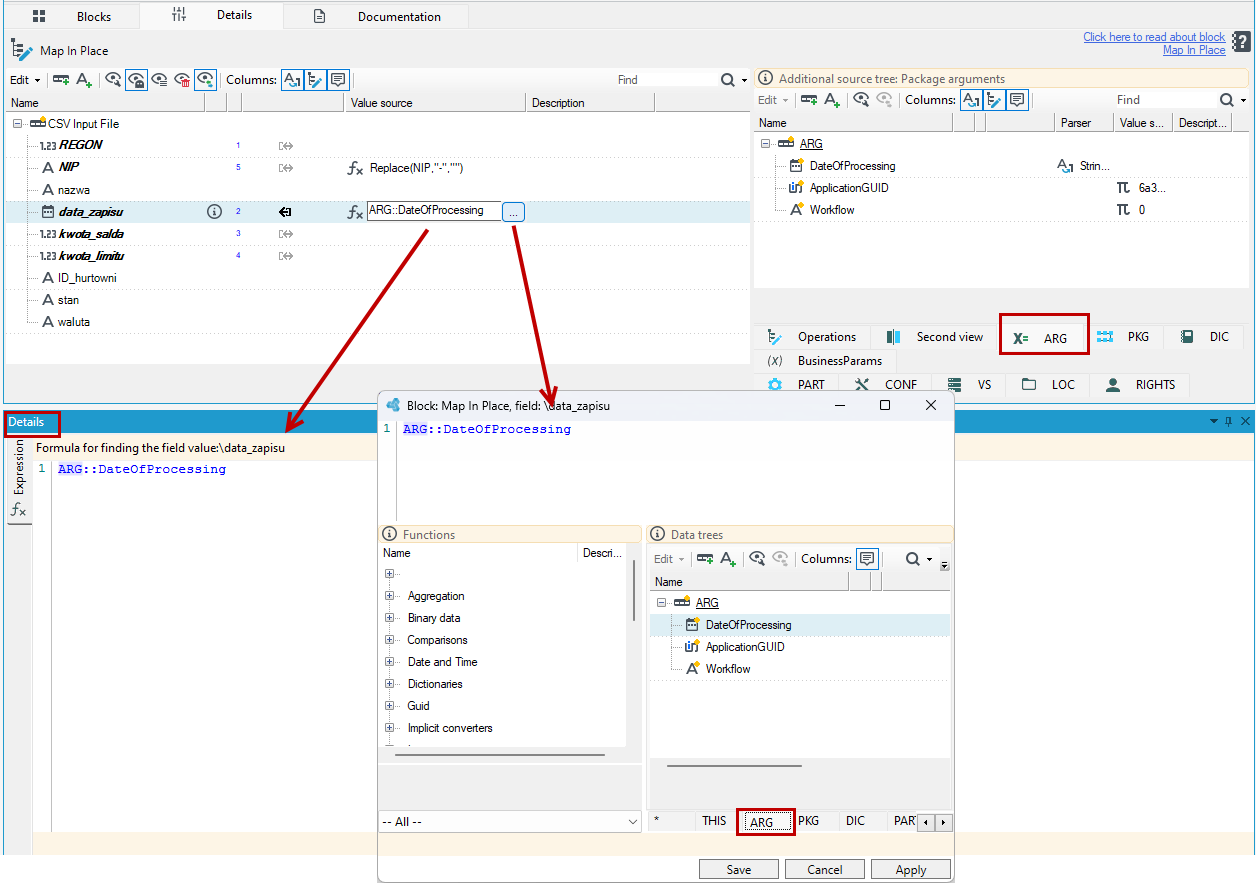Collapse the ARG node in the Package arguments tree
Image resolution: width=1256 pixels, height=885 pixels.
coord(766,144)
